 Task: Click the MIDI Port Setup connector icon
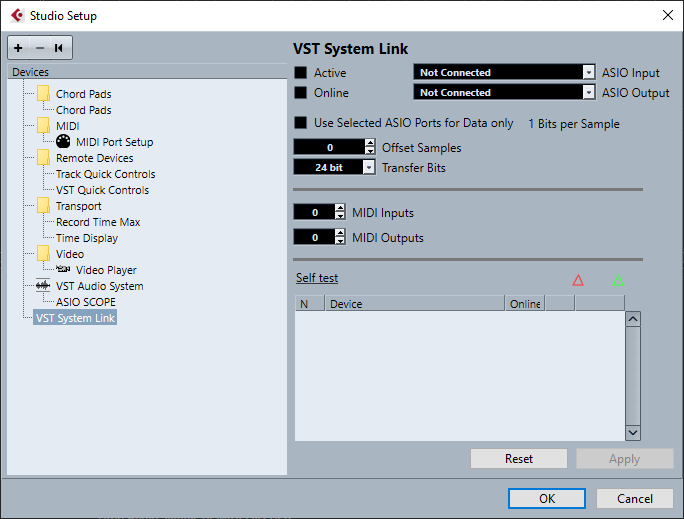pos(63,142)
